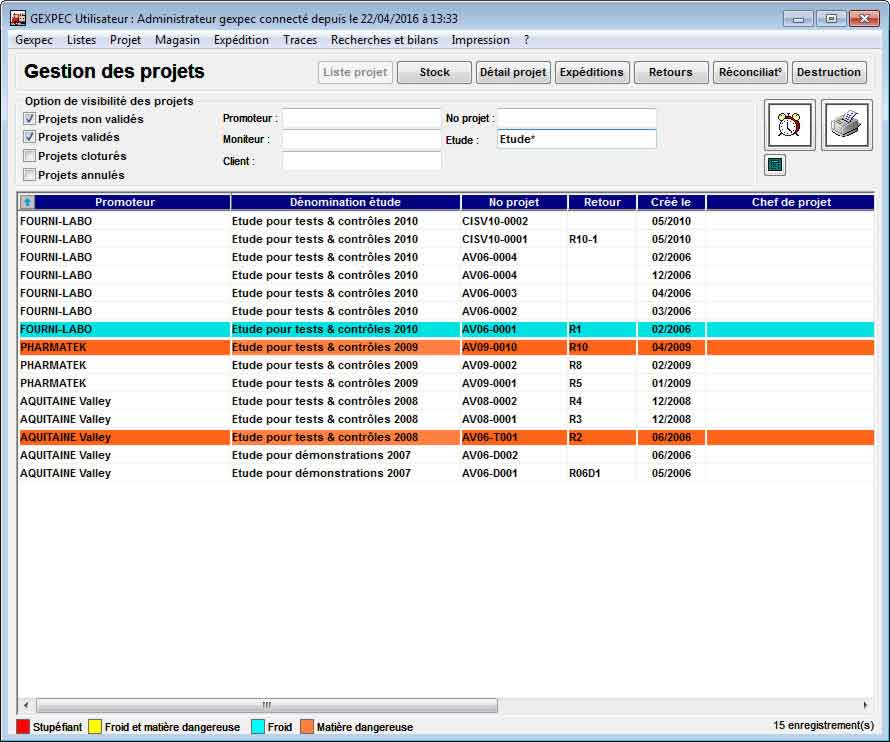Click yellow Froid et matière dangereuse swatch
The width and height of the screenshot is (890, 742).
click(x=95, y=727)
